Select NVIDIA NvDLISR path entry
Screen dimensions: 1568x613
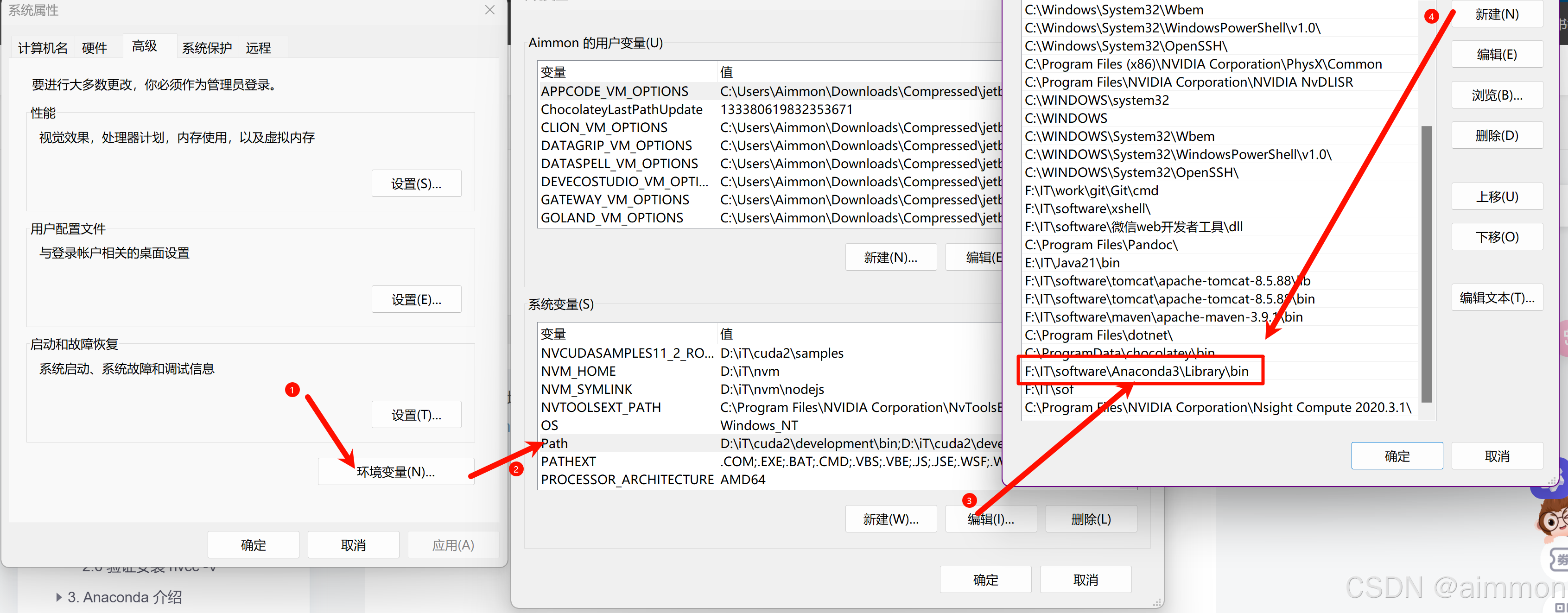tap(1220, 82)
